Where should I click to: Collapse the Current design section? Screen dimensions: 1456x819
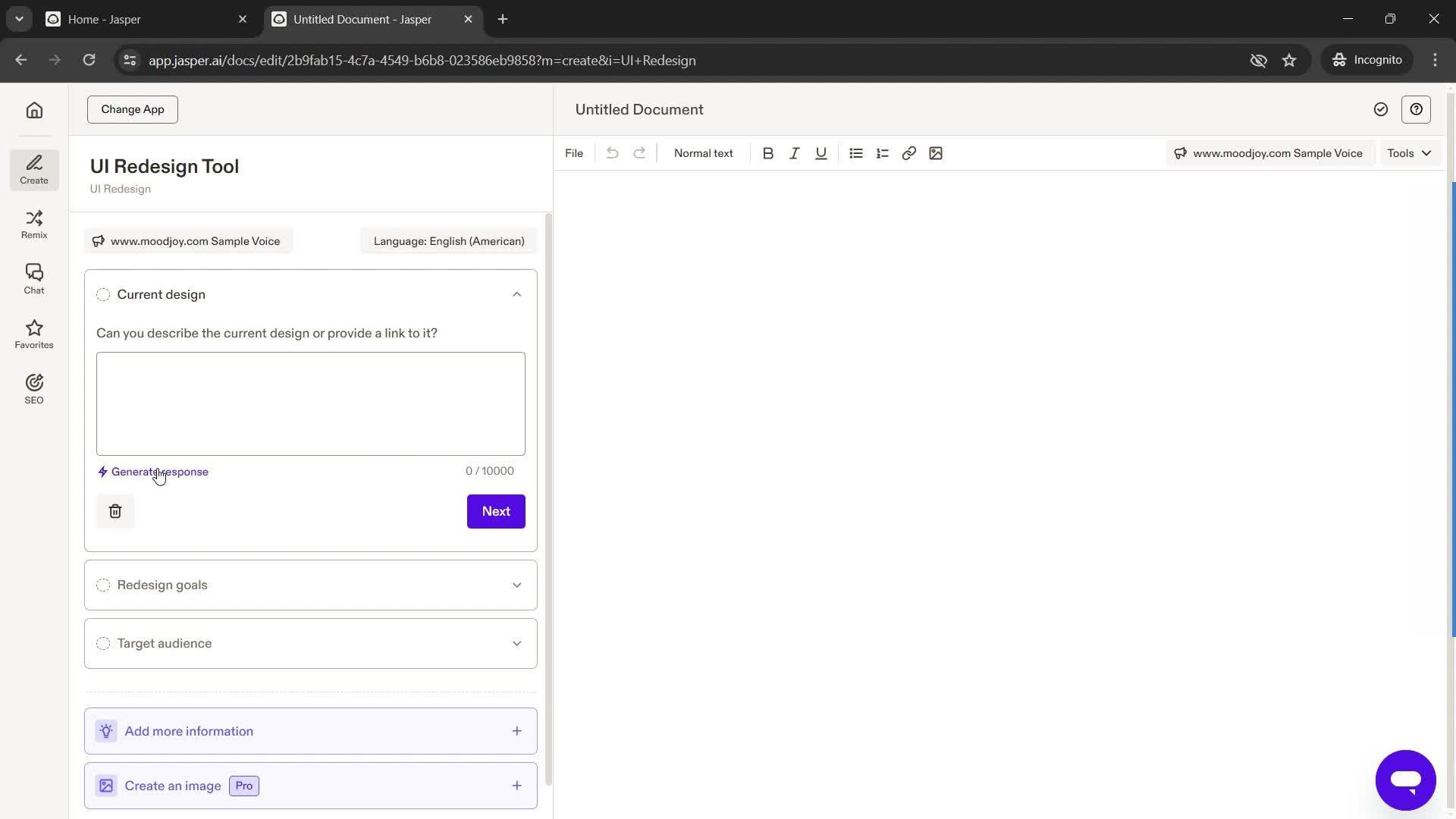point(516,294)
